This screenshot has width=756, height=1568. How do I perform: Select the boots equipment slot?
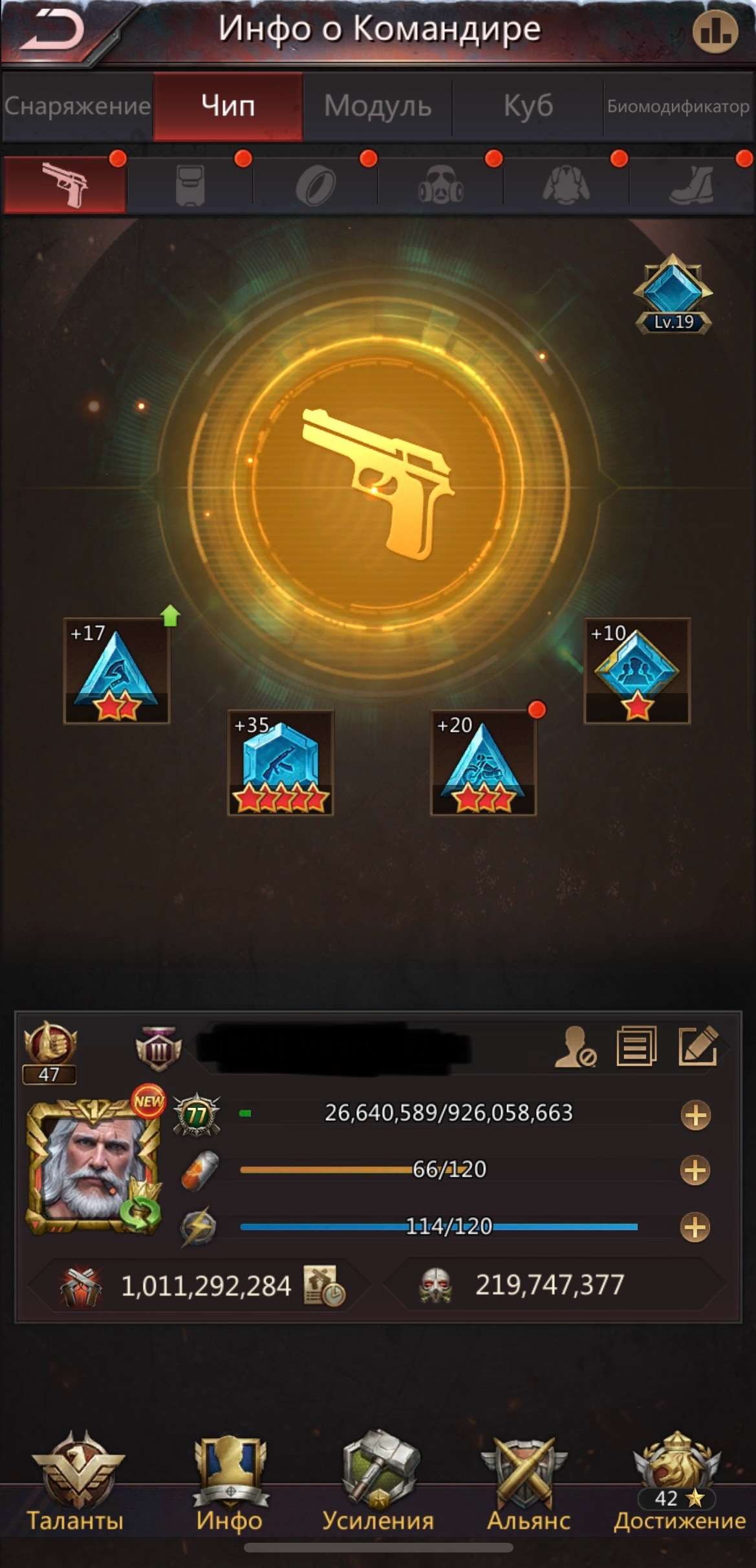pos(692,185)
